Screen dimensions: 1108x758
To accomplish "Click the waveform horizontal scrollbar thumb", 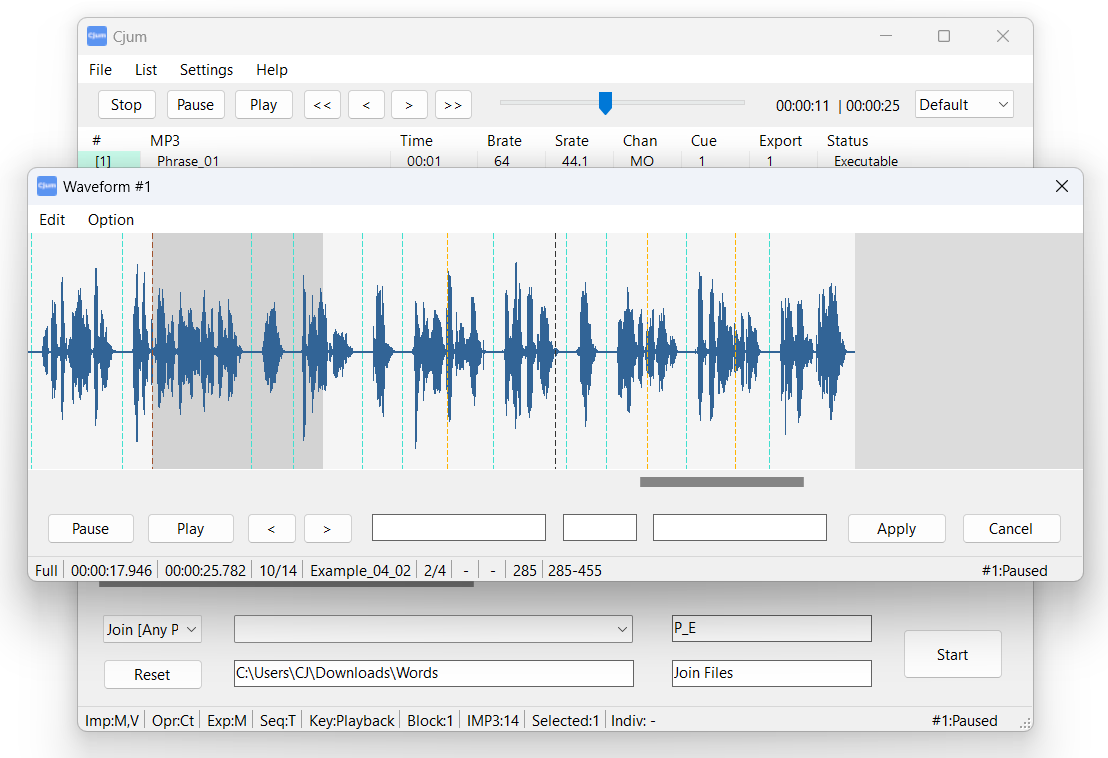I will pos(721,482).
